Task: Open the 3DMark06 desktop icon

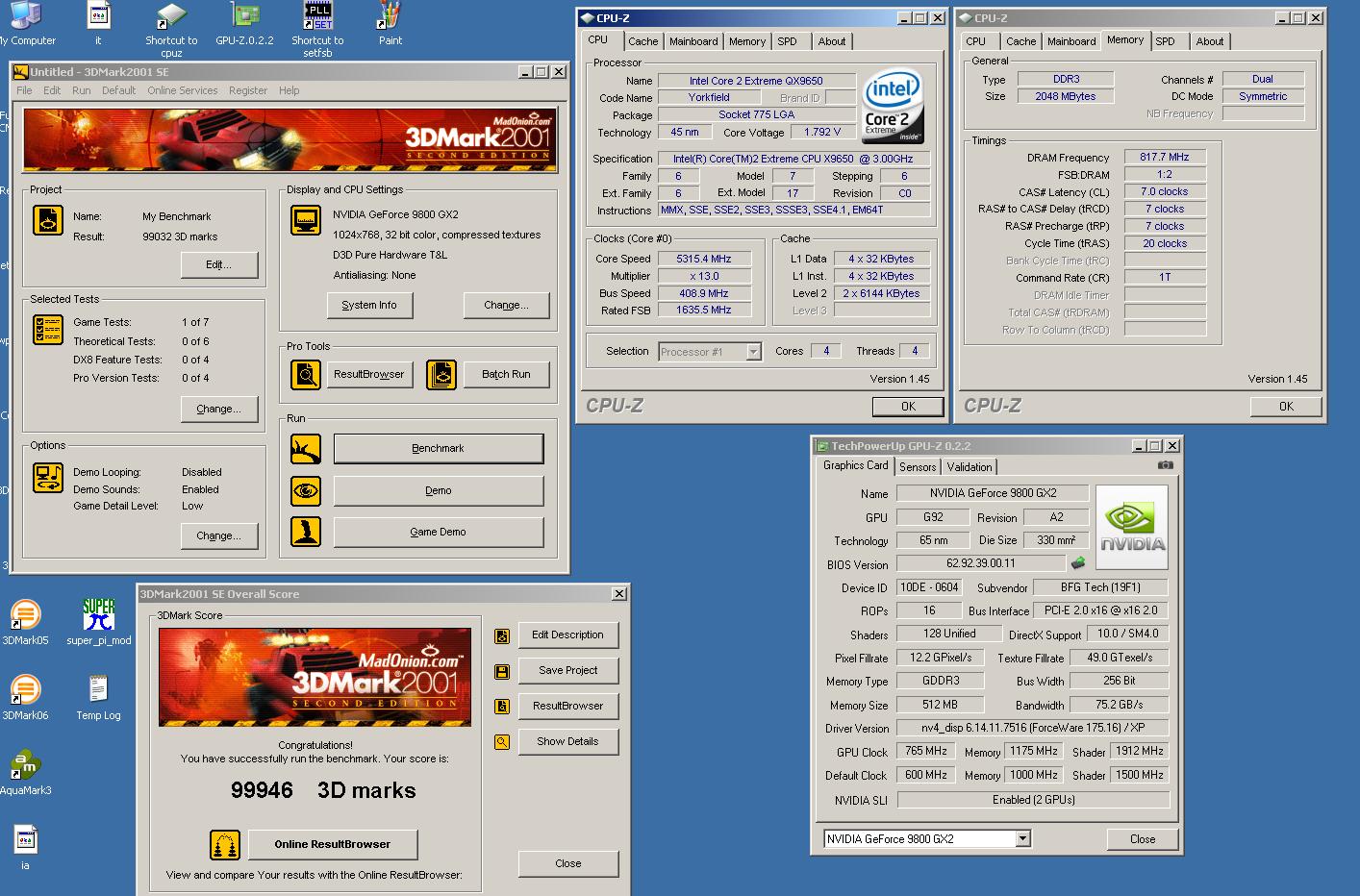Action: coord(25,697)
